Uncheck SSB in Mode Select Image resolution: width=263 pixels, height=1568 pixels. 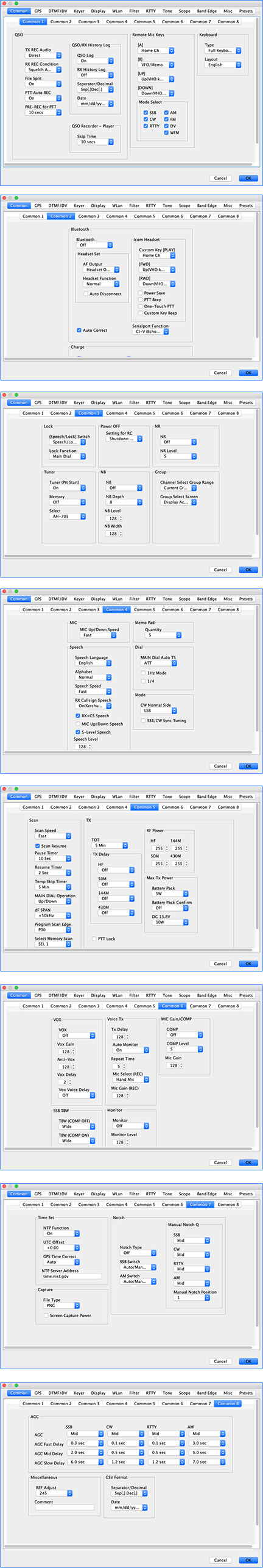146,112
